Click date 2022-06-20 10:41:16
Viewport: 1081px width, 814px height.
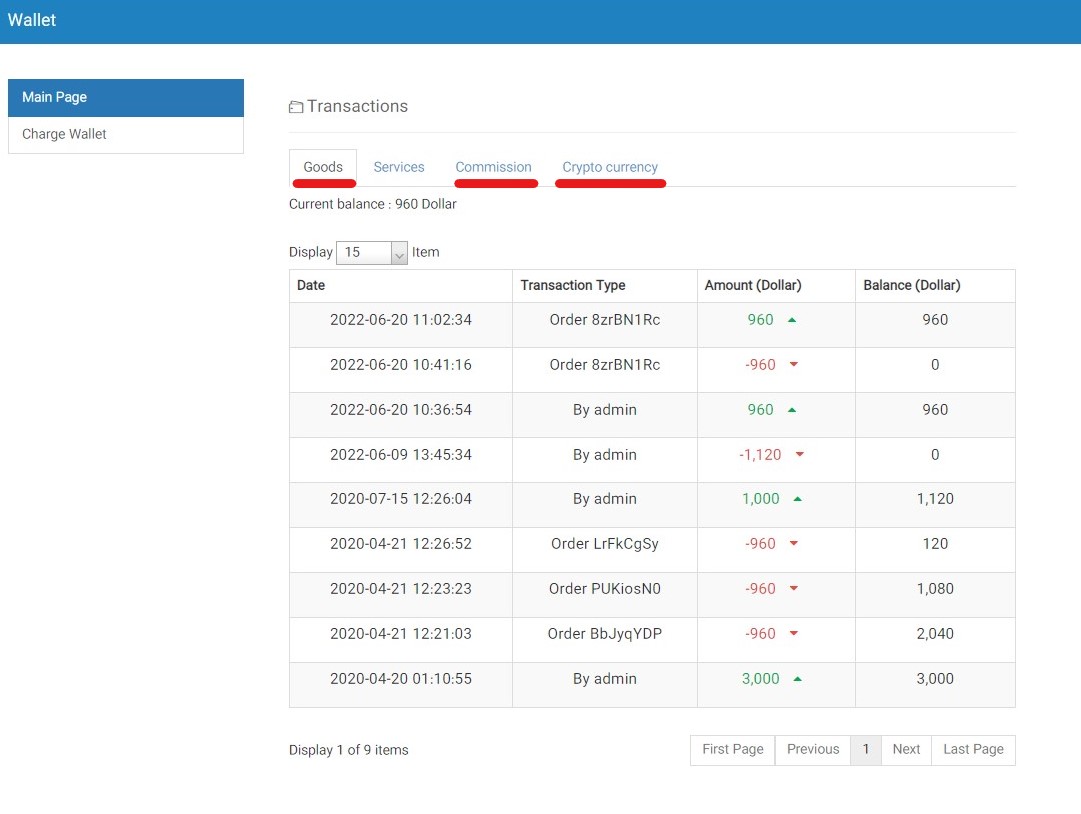401,365
